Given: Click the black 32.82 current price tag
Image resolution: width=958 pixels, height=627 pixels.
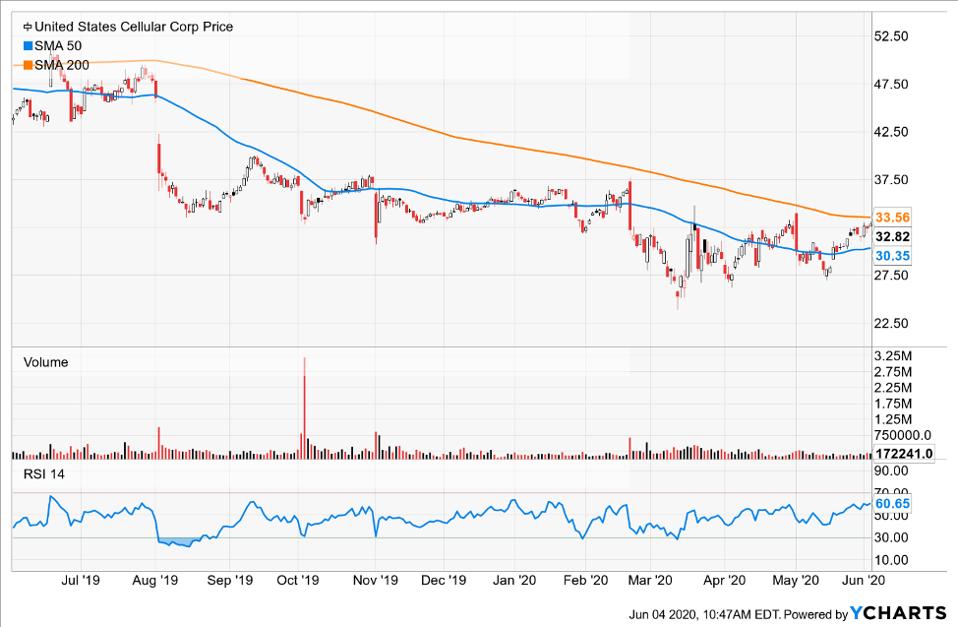Looking at the screenshot, I should (892, 236).
